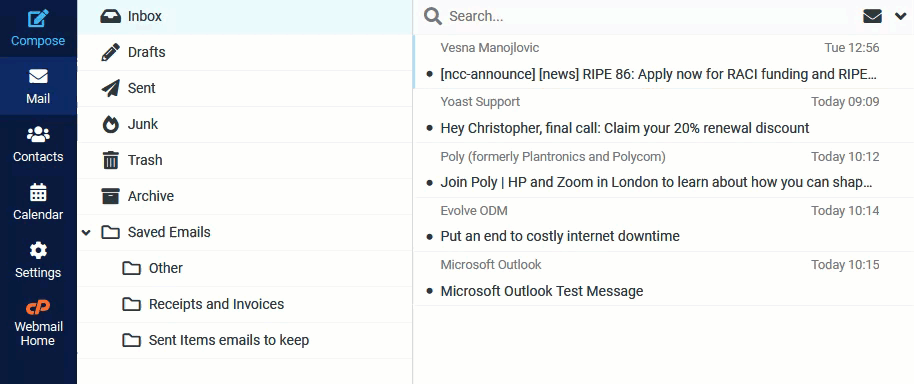Select the Trash folder label
This screenshot has width=914, height=384.
point(145,160)
